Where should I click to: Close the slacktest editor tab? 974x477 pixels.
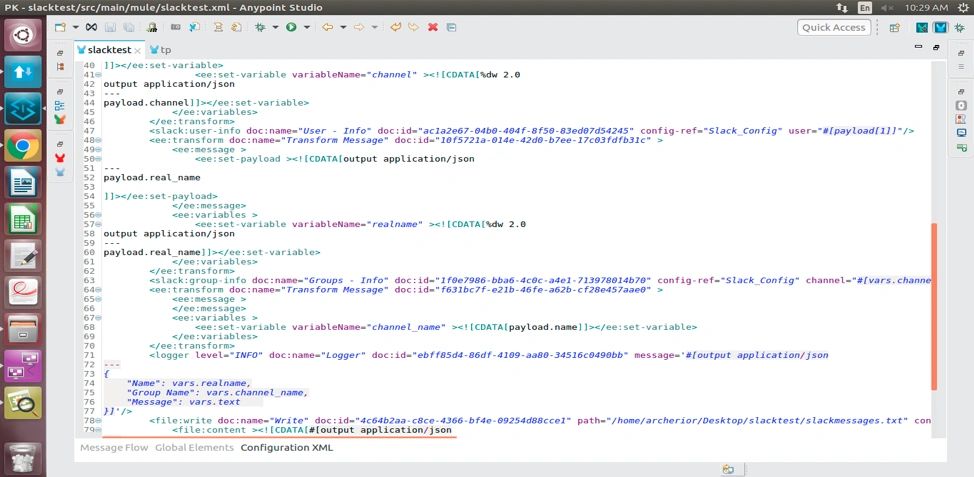138,50
